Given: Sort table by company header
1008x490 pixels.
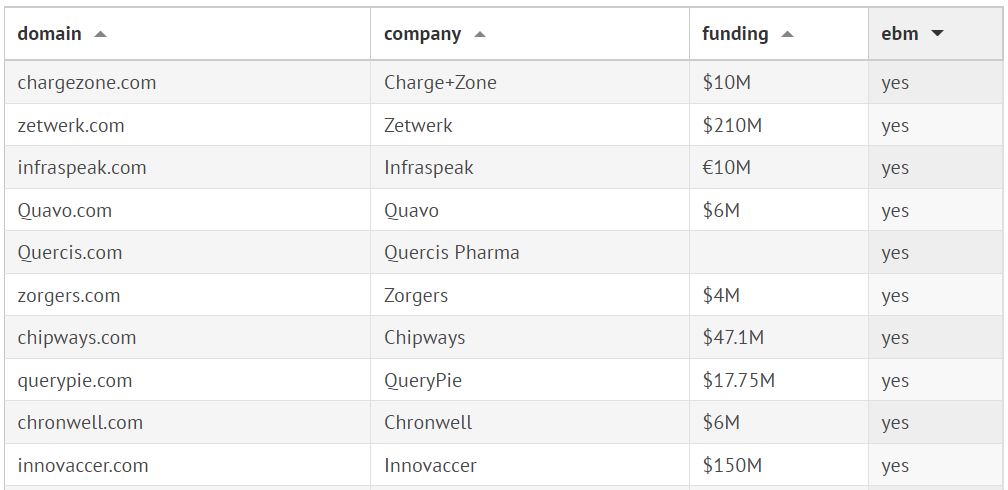Looking at the screenshot, I should click(422, 34).
